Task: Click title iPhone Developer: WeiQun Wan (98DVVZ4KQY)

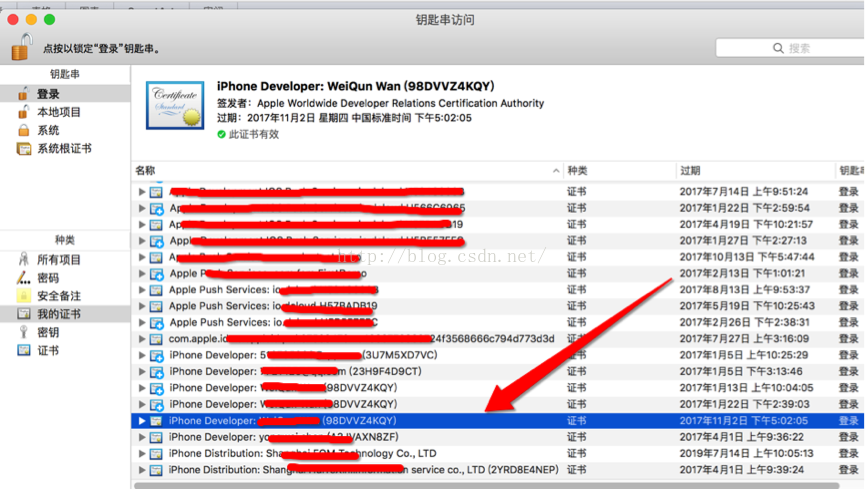Action: [355, 86]
